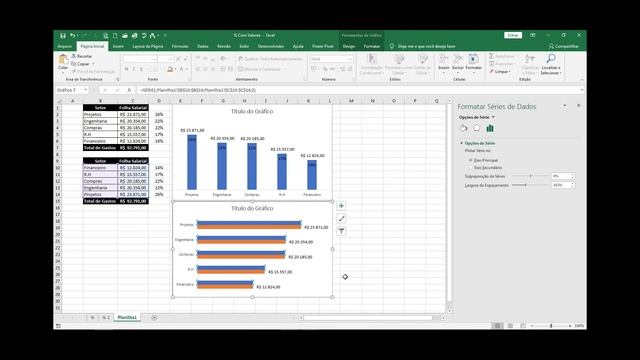Select the Eixo Secundário radio button
The image size is (640, 360).
(x=471, y=167)
